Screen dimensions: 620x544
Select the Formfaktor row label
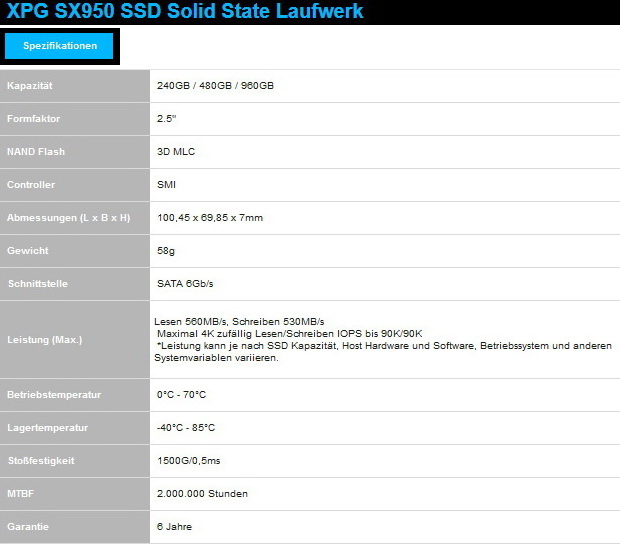click(34, 119)
